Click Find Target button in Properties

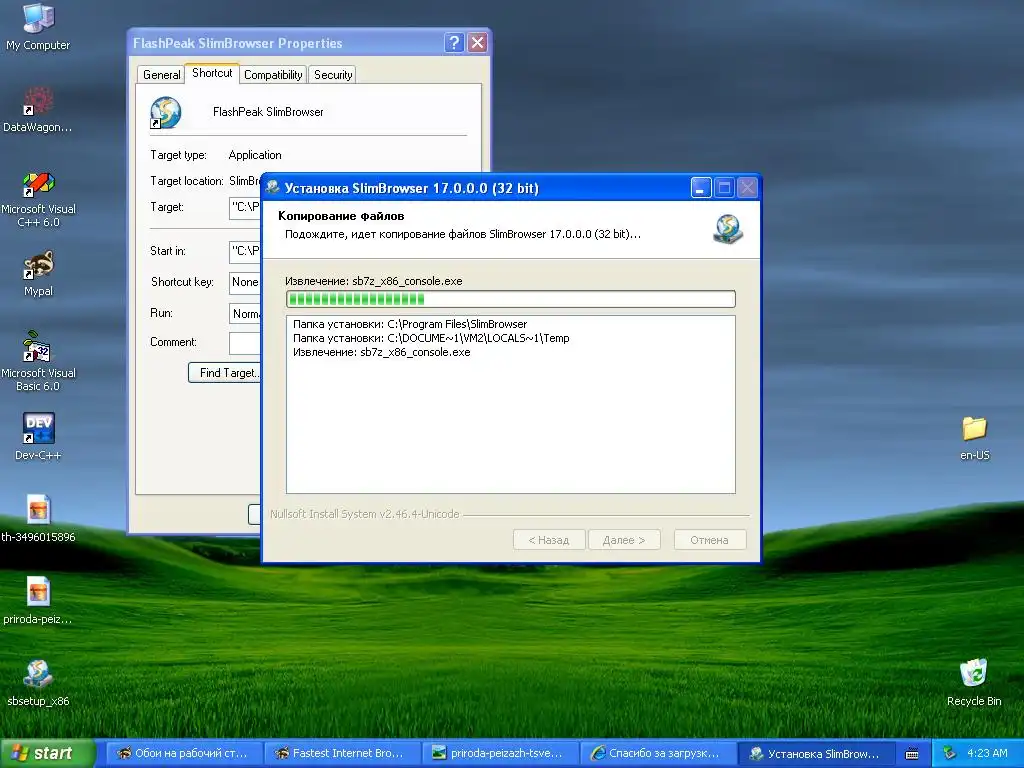225,373
